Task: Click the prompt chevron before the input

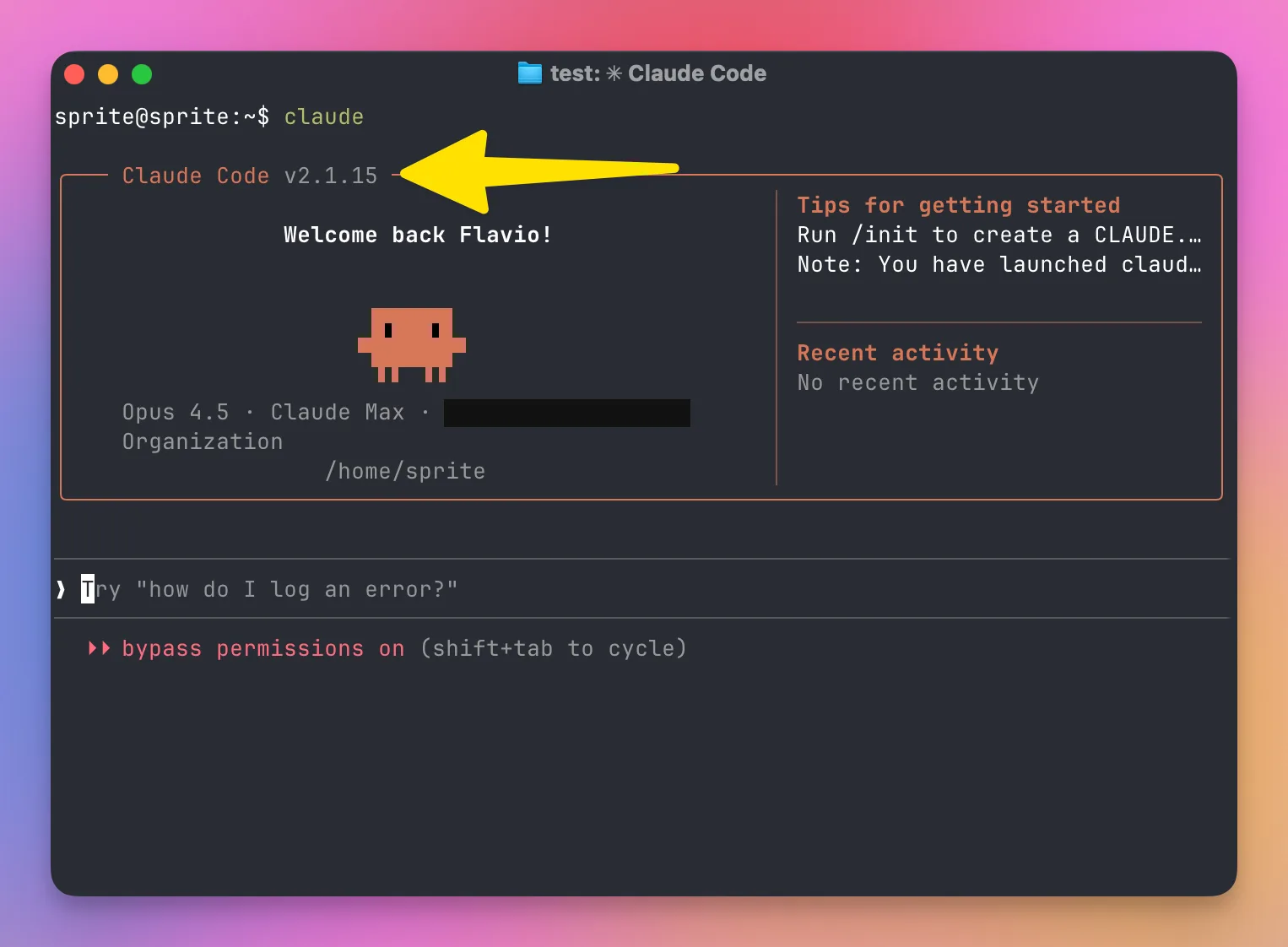Action: (61, 589)
